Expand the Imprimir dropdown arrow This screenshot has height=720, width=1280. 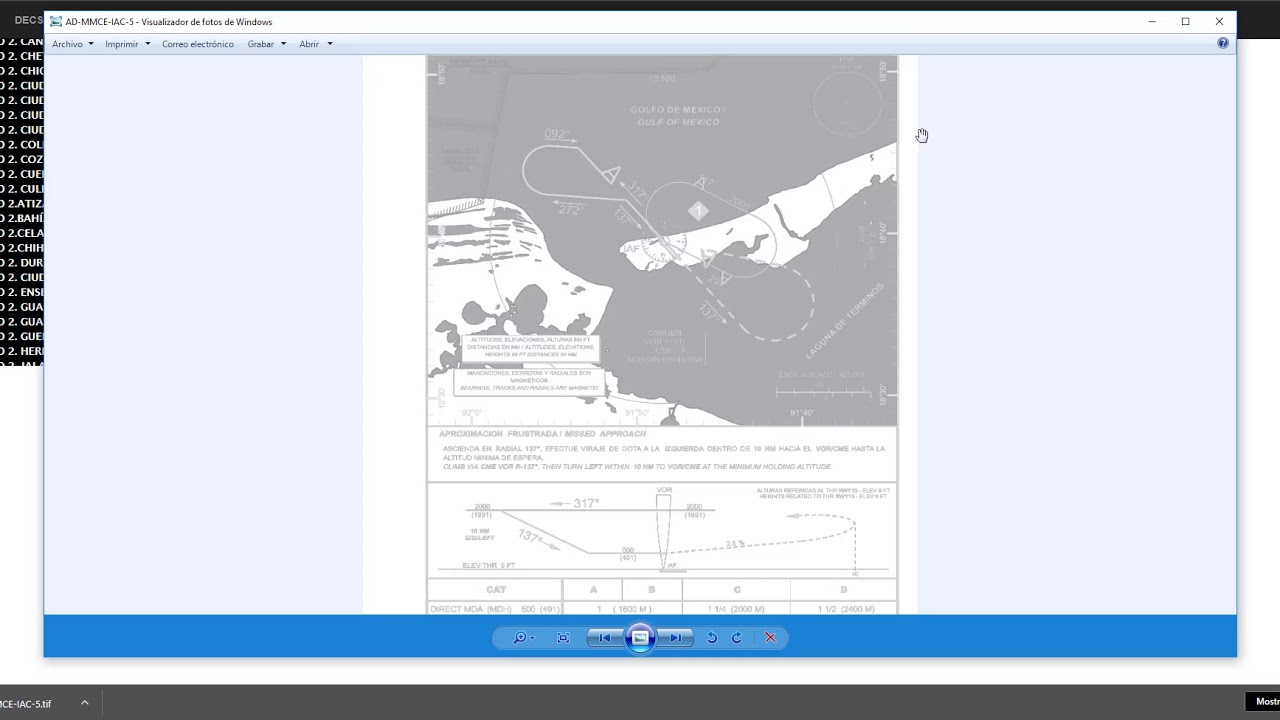pos(147,44)
